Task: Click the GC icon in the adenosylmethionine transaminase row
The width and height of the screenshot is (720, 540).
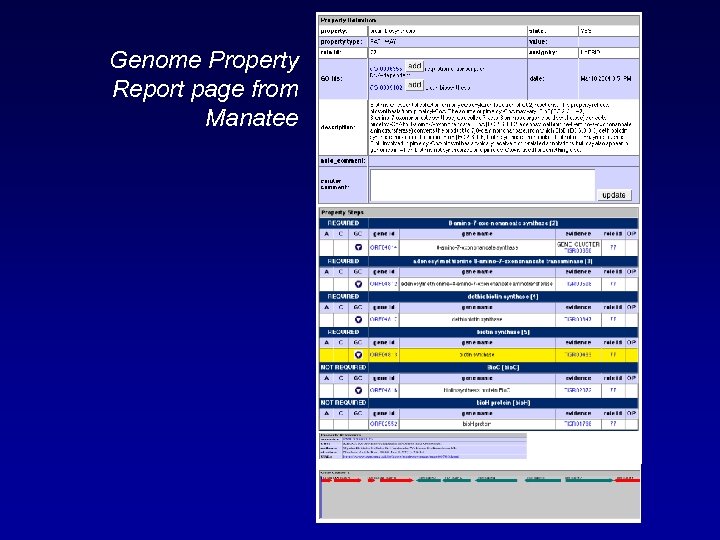Action: pyautogui.click(x=358, y=284)
